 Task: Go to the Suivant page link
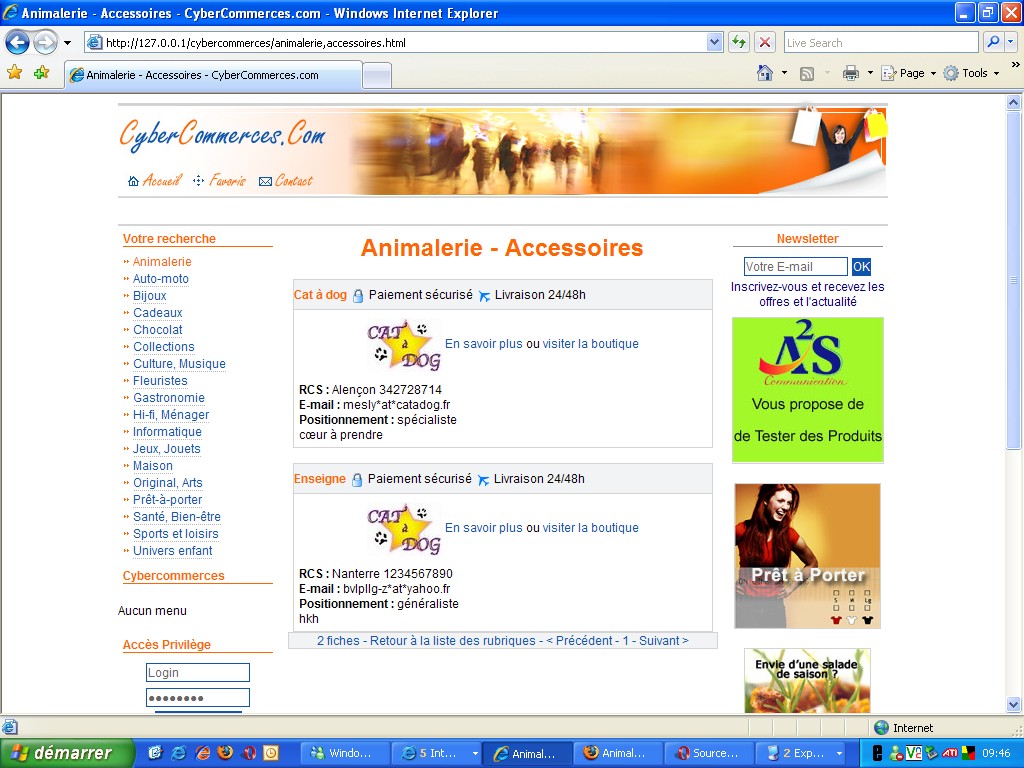coord(664,641)
